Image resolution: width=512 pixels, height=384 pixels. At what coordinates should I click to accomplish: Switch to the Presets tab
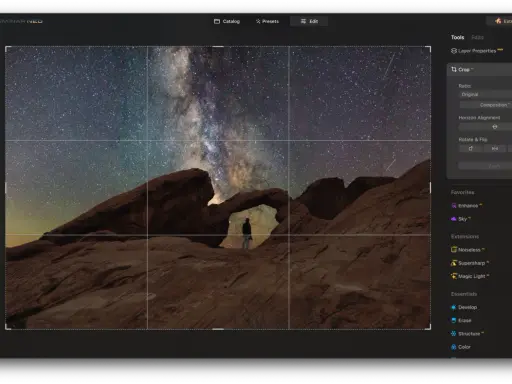pyautogui.click(x=267, y=21)
